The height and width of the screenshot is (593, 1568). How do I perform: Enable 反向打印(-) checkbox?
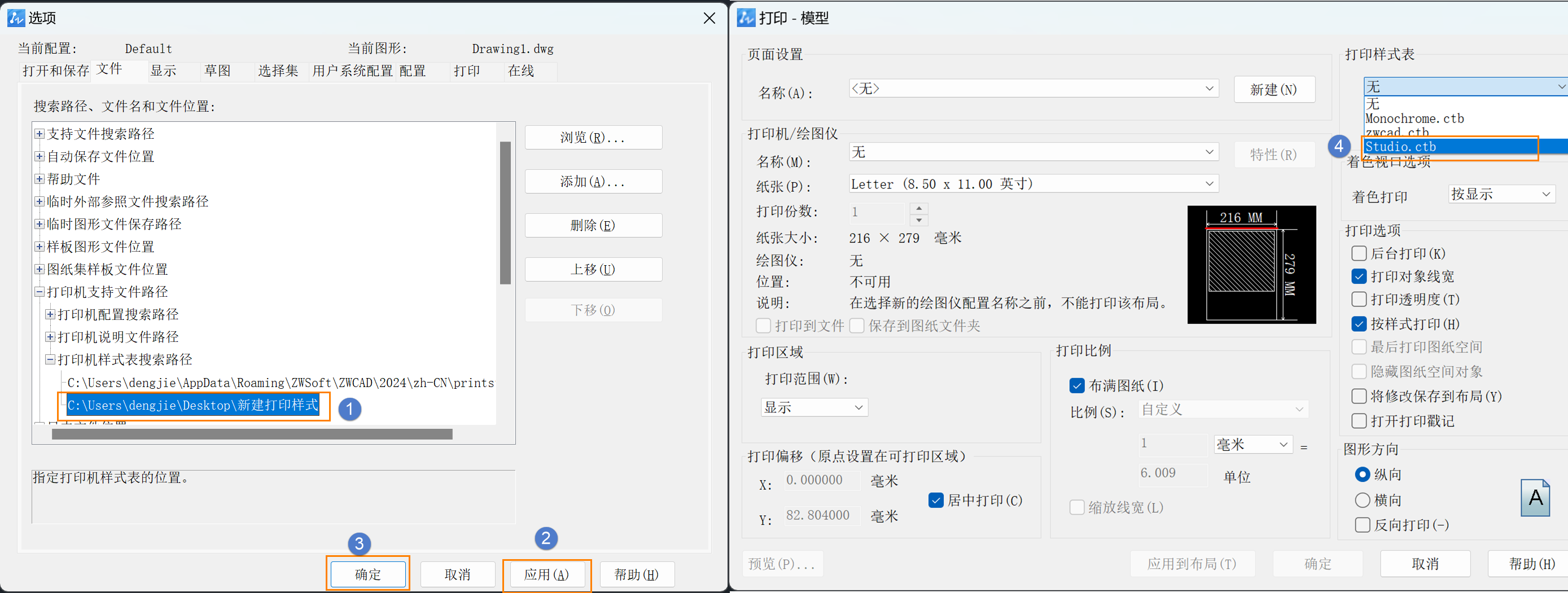point(1362,524)
